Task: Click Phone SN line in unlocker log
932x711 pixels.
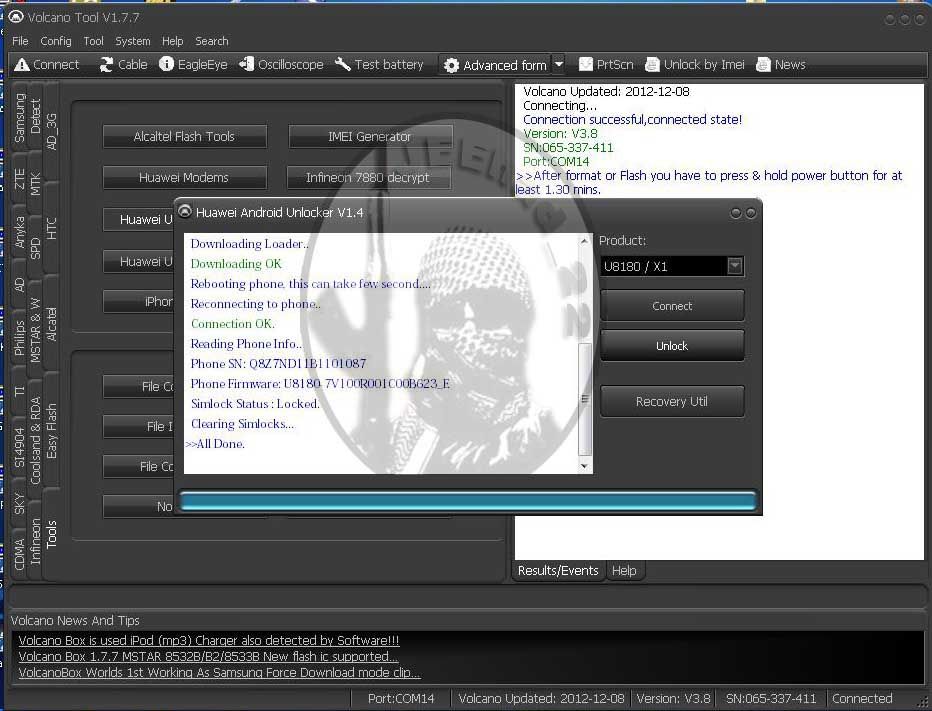Action: point(278,363)
